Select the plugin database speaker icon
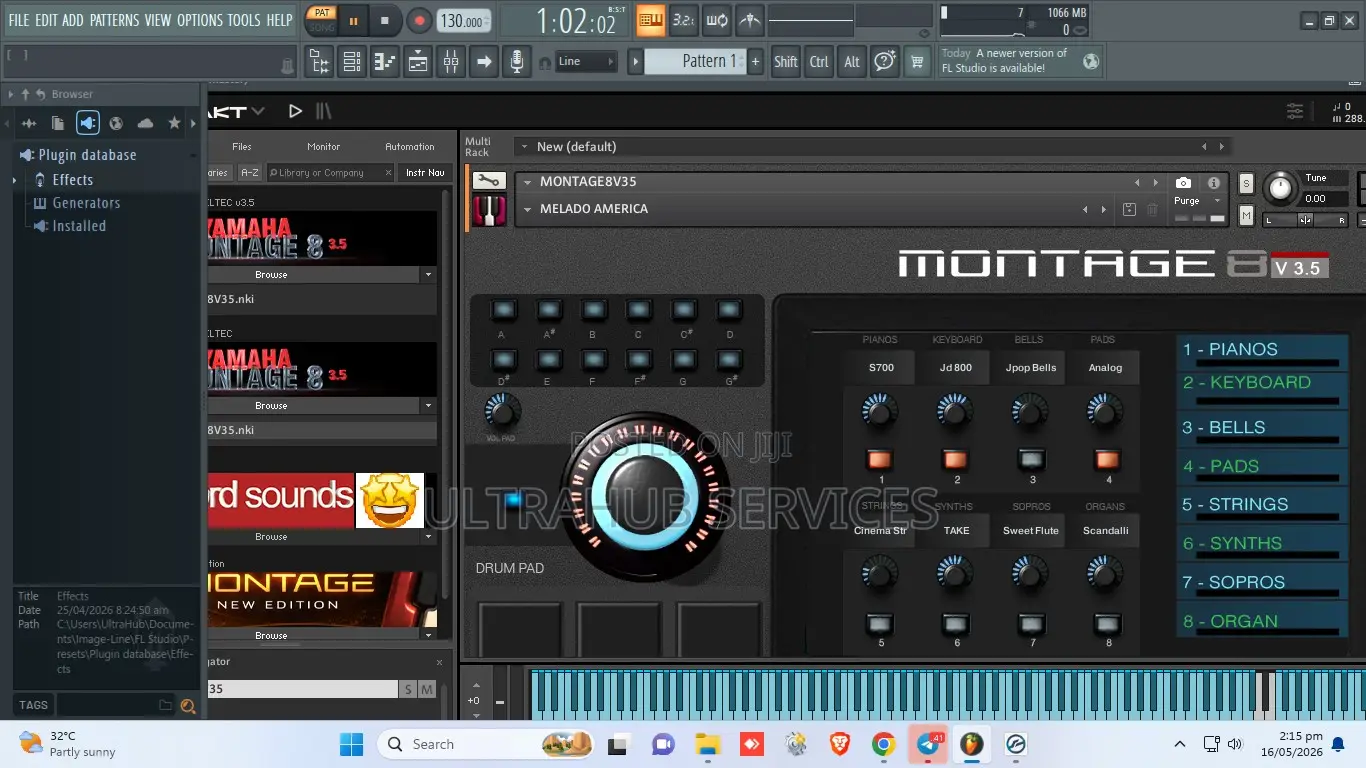The image size is (1366, 768). pyautogui.click(x=88, y=123)
